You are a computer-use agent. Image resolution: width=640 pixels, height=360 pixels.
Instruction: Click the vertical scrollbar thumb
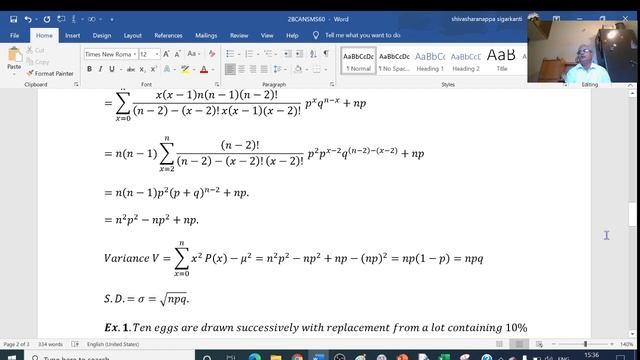632,213
